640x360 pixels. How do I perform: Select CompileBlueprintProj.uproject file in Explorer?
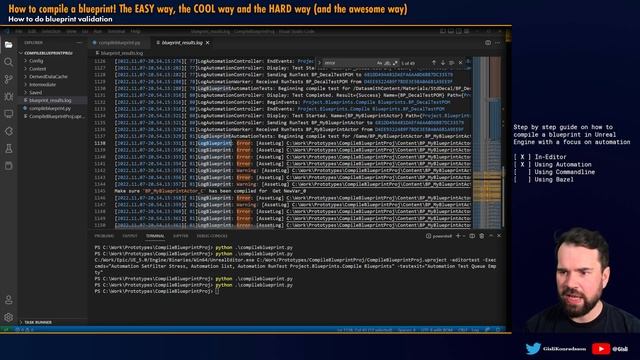pyautogui.click(x=57, y=116)
